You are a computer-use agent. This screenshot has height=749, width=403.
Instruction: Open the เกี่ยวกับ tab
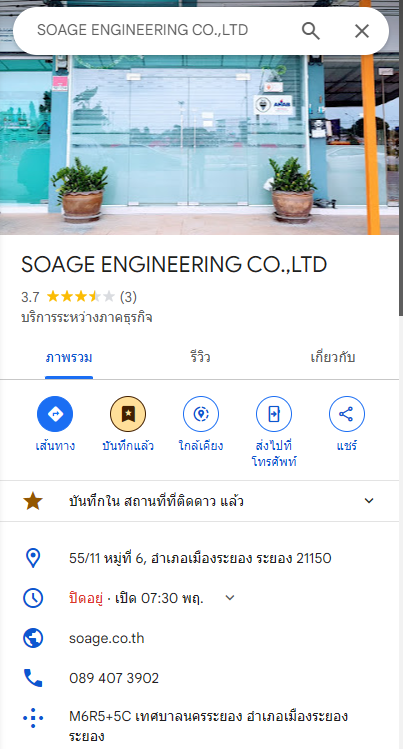tap(333, 357)
